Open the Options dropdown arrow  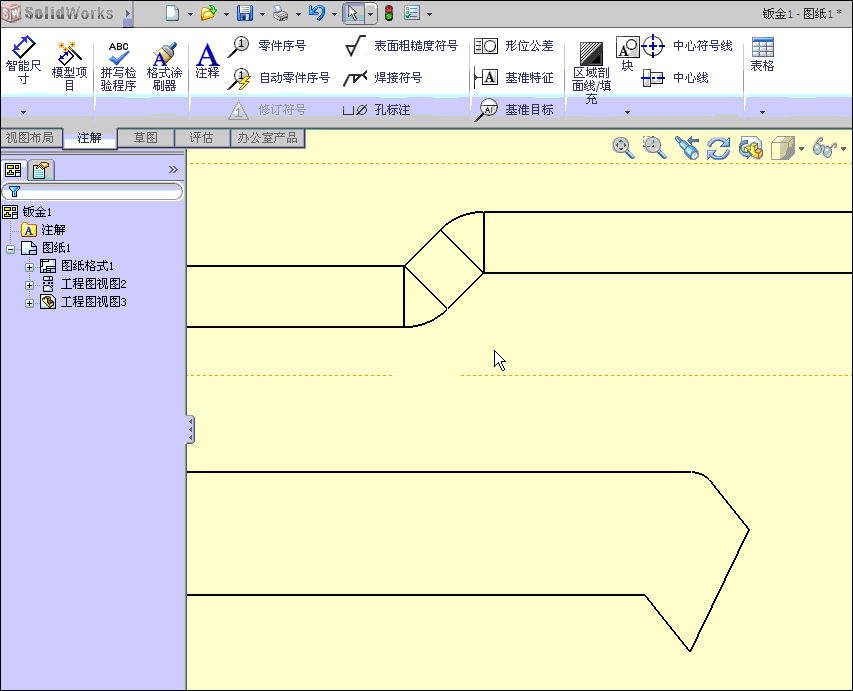coord(430,14)
